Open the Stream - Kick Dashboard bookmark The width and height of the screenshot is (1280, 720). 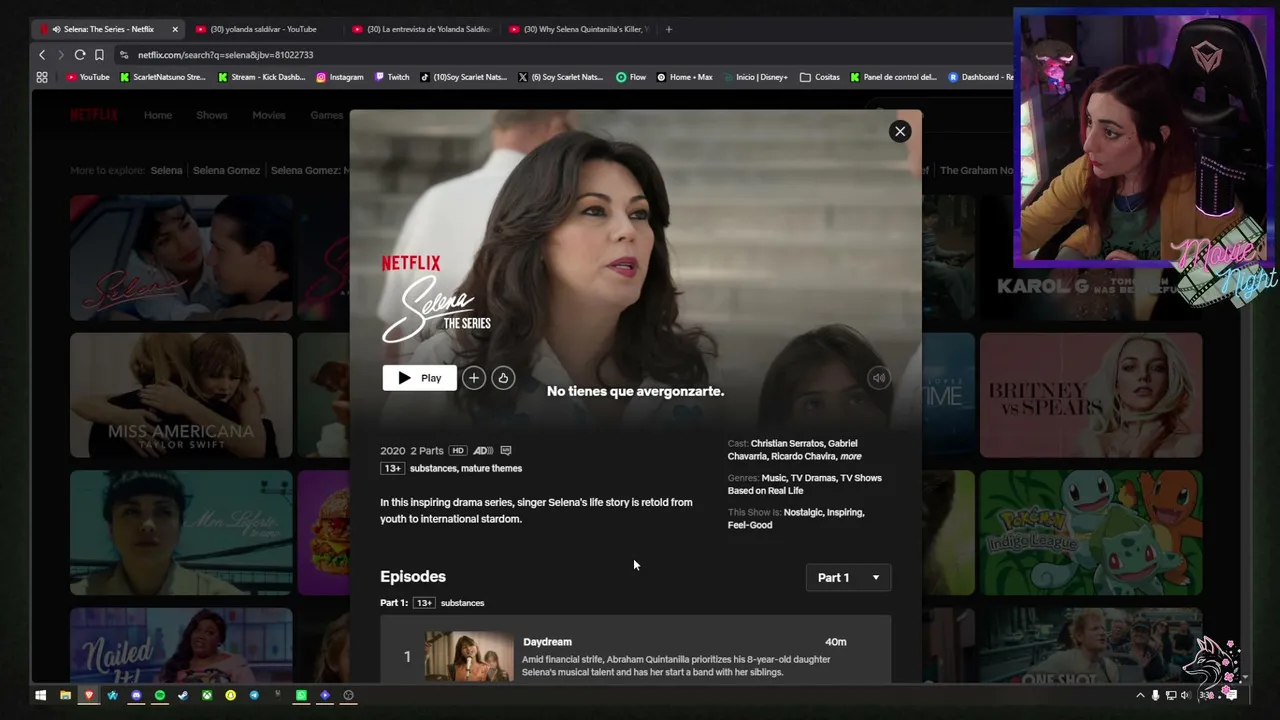point(261,77)
